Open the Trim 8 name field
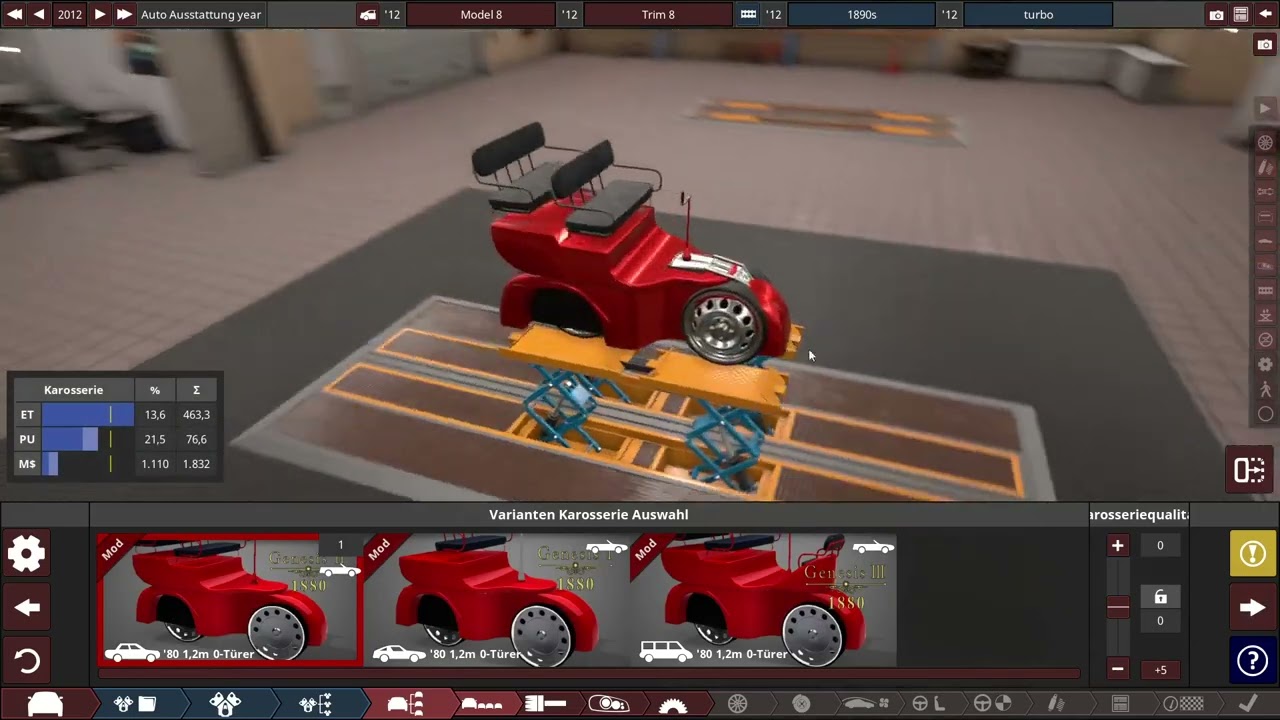 [x=658, y=15]
